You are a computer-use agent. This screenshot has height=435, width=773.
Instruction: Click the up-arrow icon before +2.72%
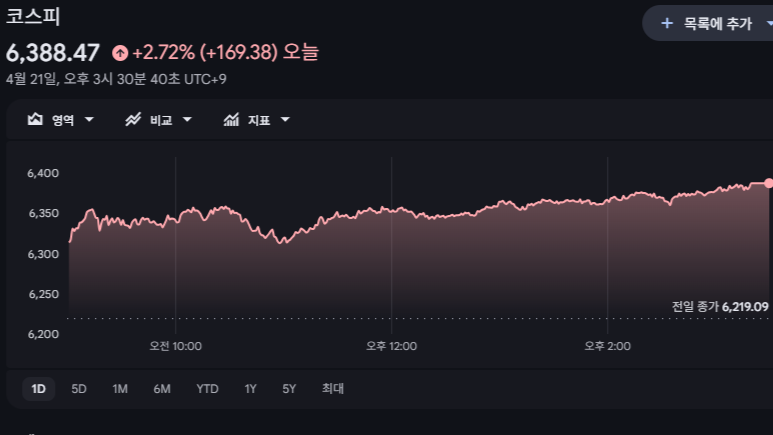pos(120,53)
